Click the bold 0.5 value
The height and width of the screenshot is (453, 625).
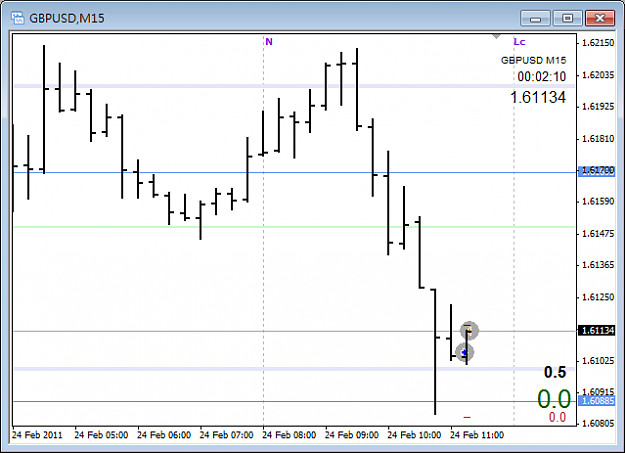pyautogui.click(x=555, y=372)
